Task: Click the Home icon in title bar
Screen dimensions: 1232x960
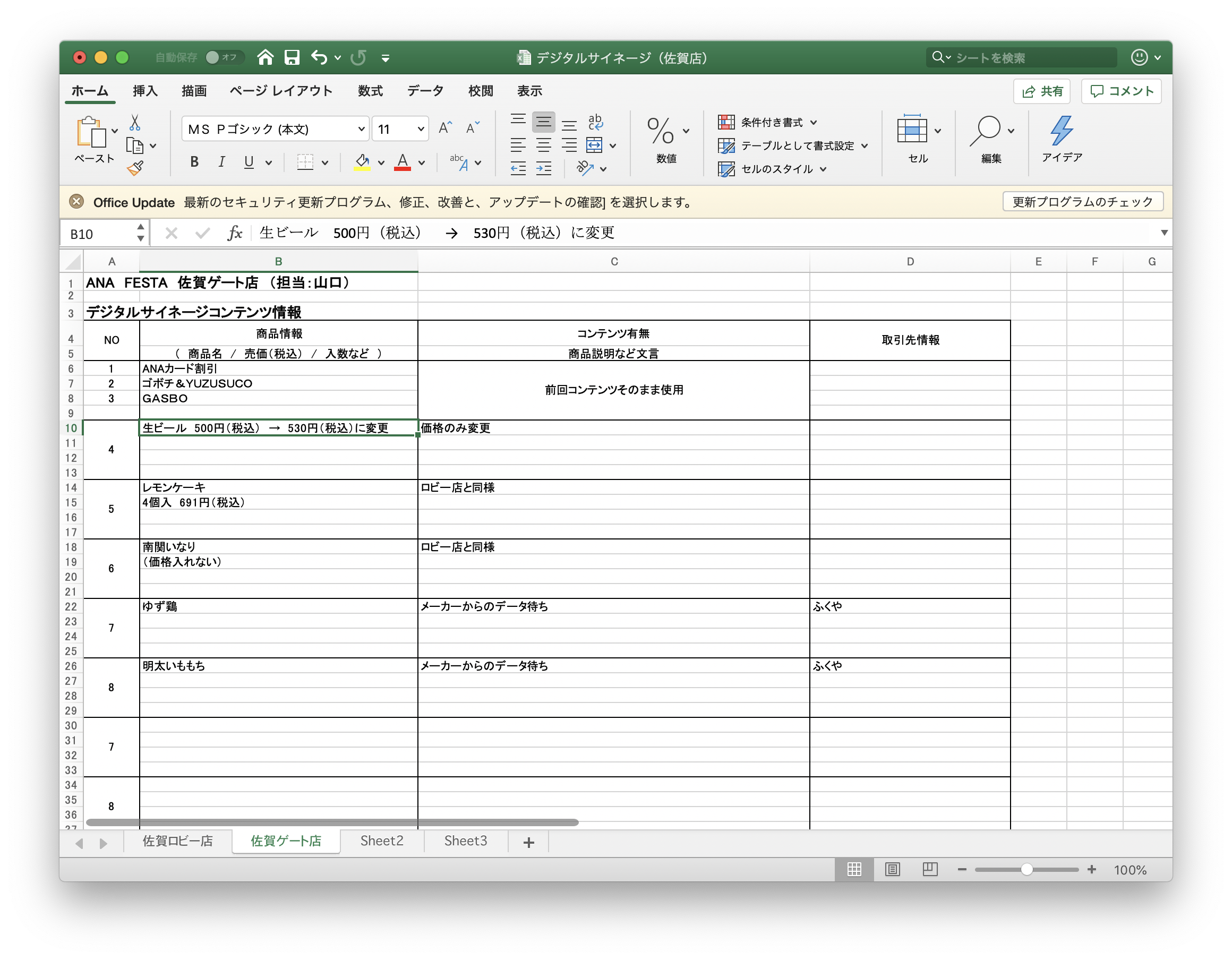Action: 265,57
